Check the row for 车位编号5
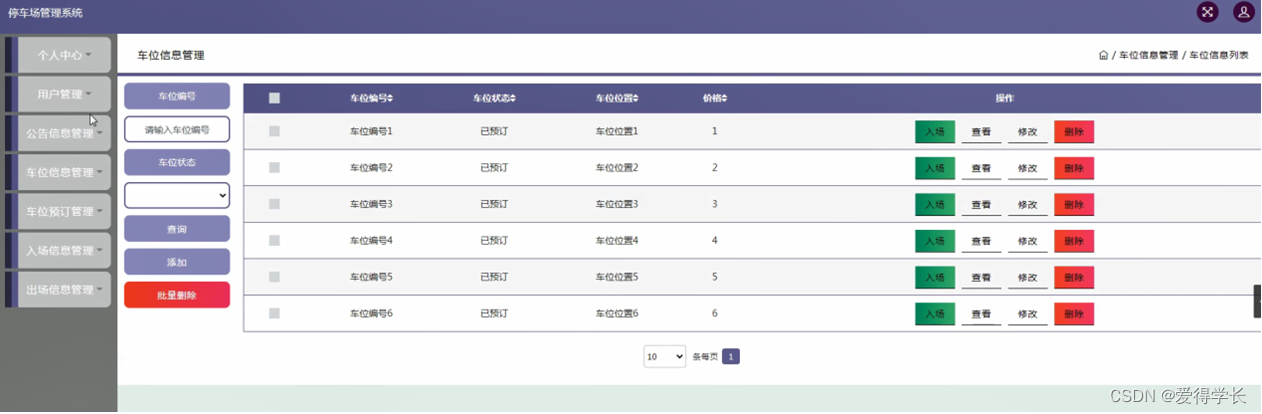 (274, 277)
